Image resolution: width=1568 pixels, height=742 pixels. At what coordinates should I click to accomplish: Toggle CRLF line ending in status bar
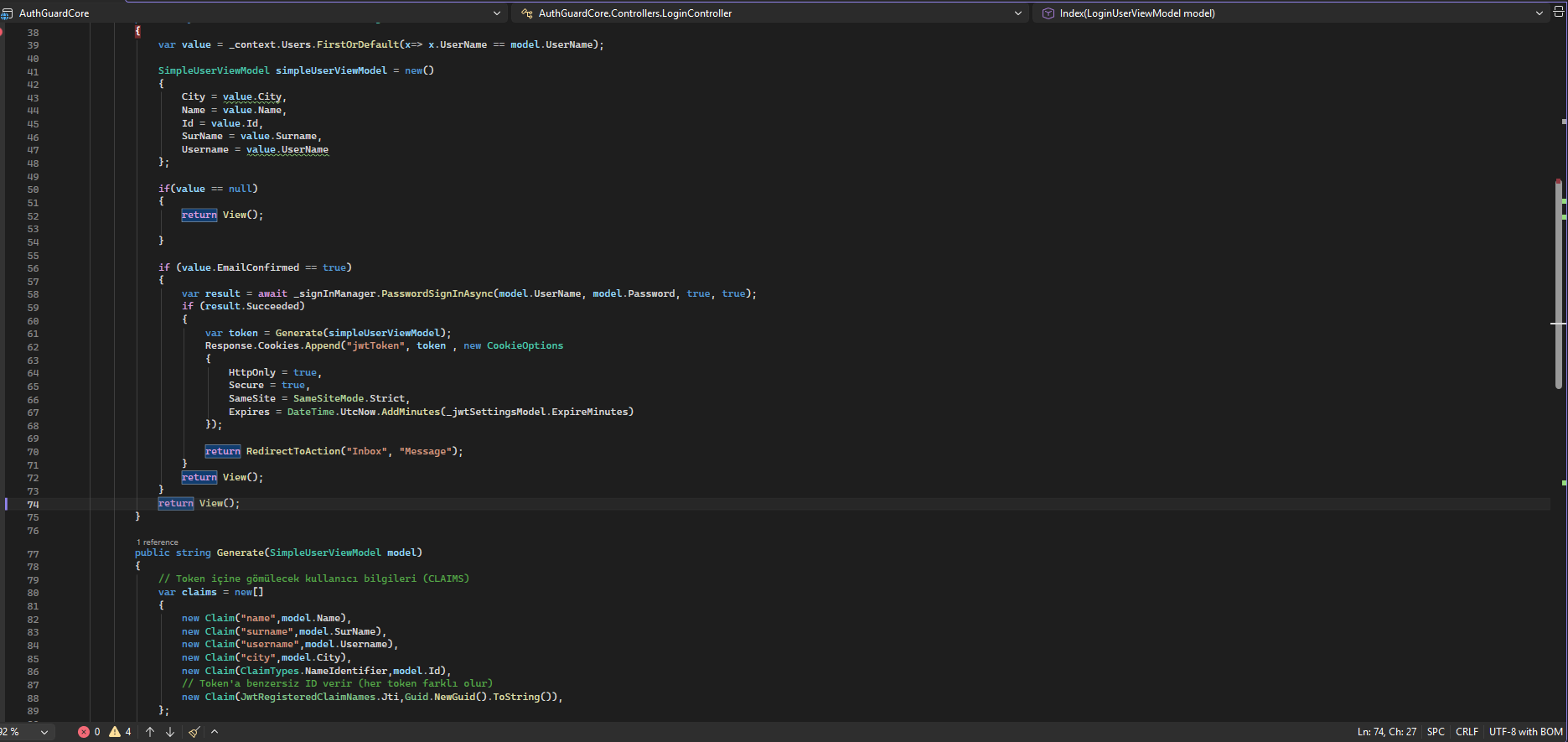point(1467,732)
